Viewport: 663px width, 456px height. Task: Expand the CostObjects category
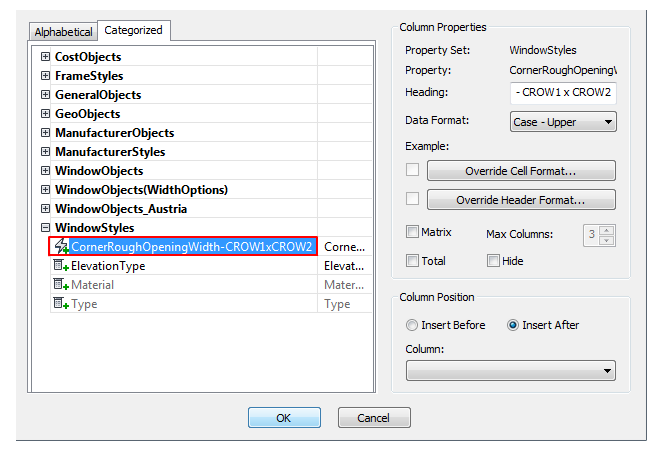point(45,56)
